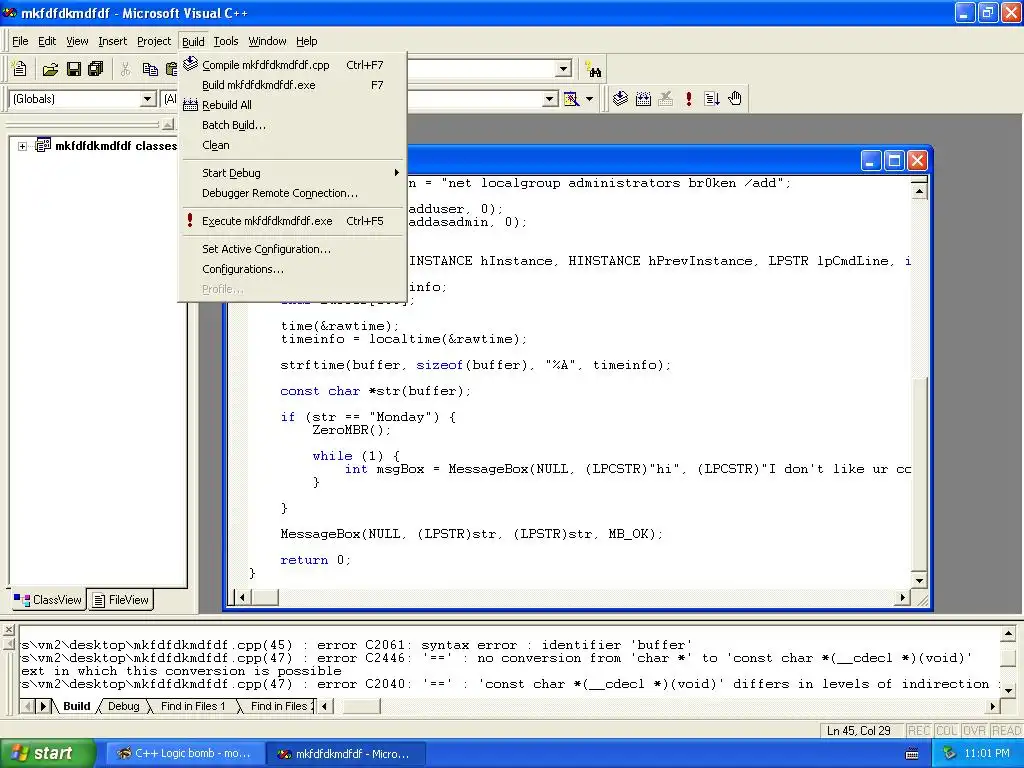
Task: Select mkfdfdkmdfdf taskbar button
Action: (346, 754)
